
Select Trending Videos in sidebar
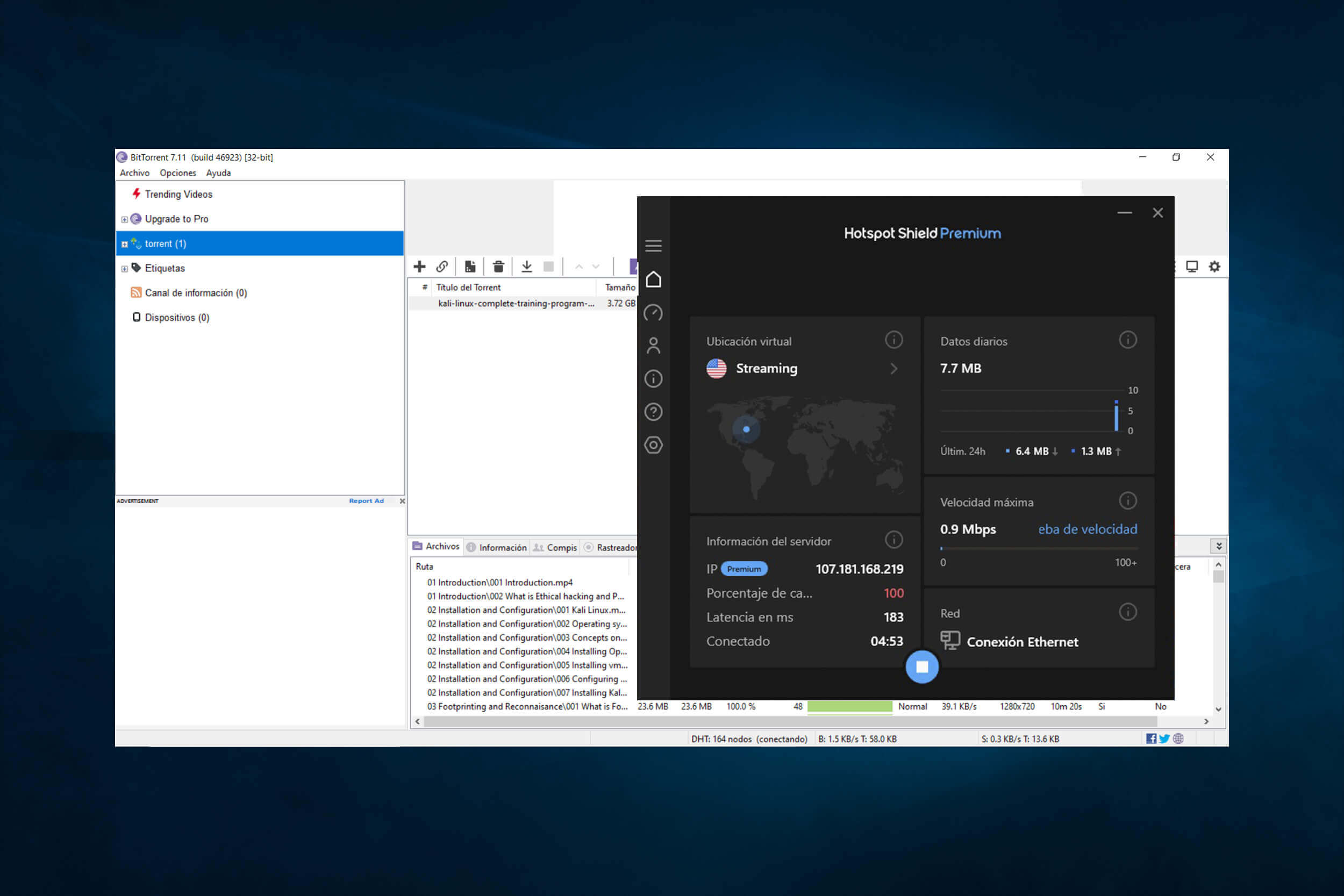tap(178, 194)
